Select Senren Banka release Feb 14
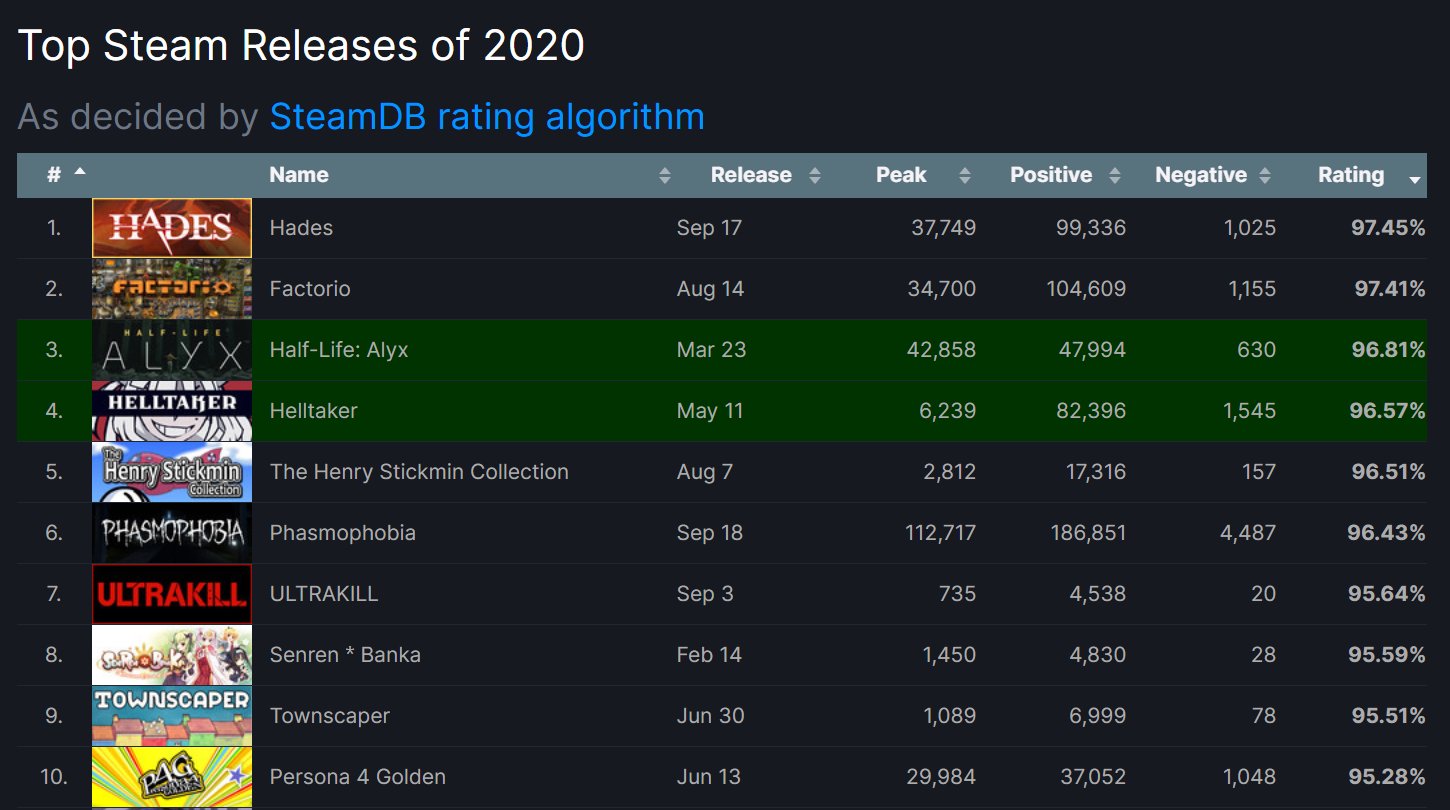The height and width of the screenshot is (810, 1450). 710,655
